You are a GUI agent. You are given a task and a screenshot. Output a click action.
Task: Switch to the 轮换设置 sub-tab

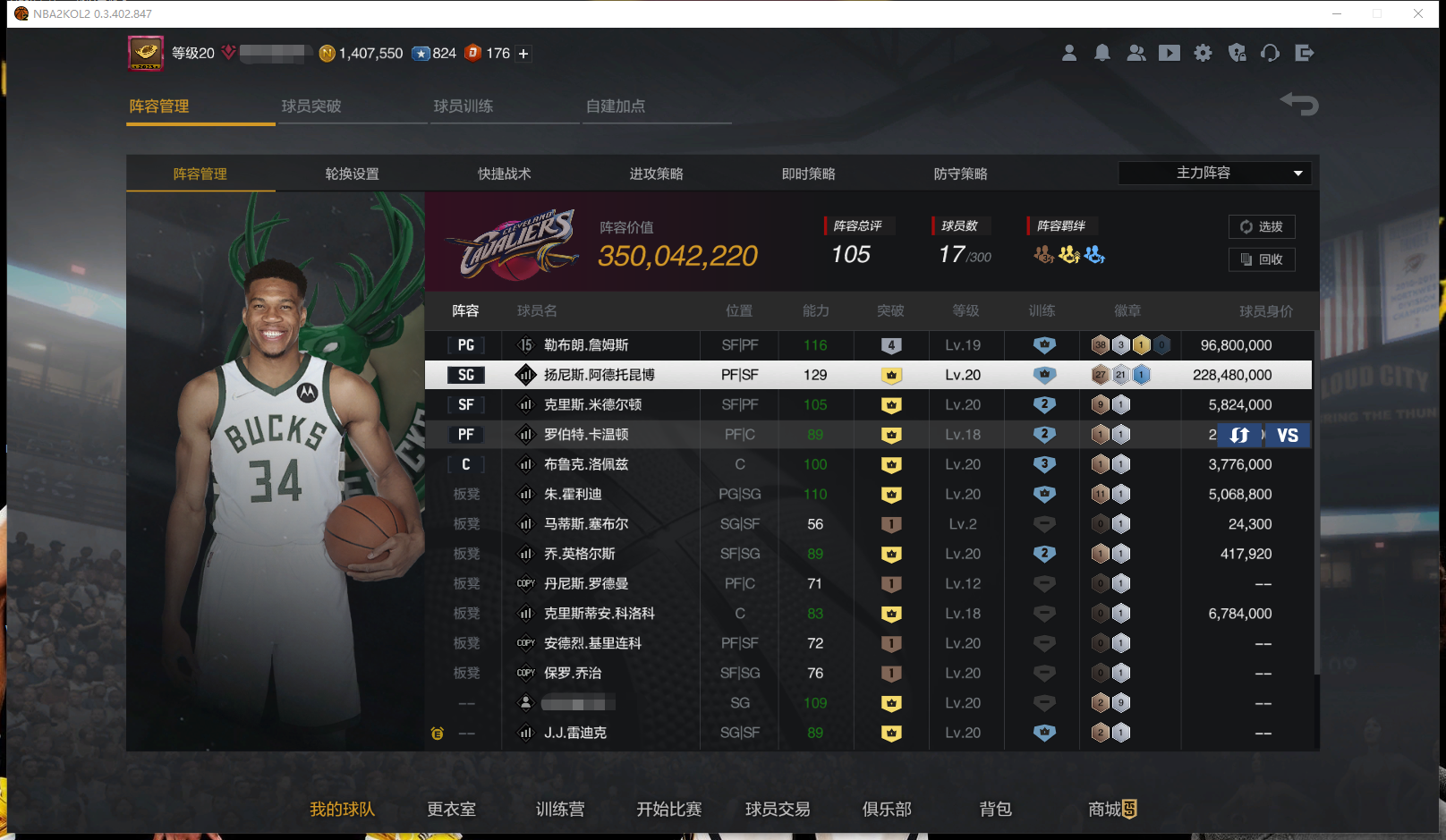click(352, 174)
